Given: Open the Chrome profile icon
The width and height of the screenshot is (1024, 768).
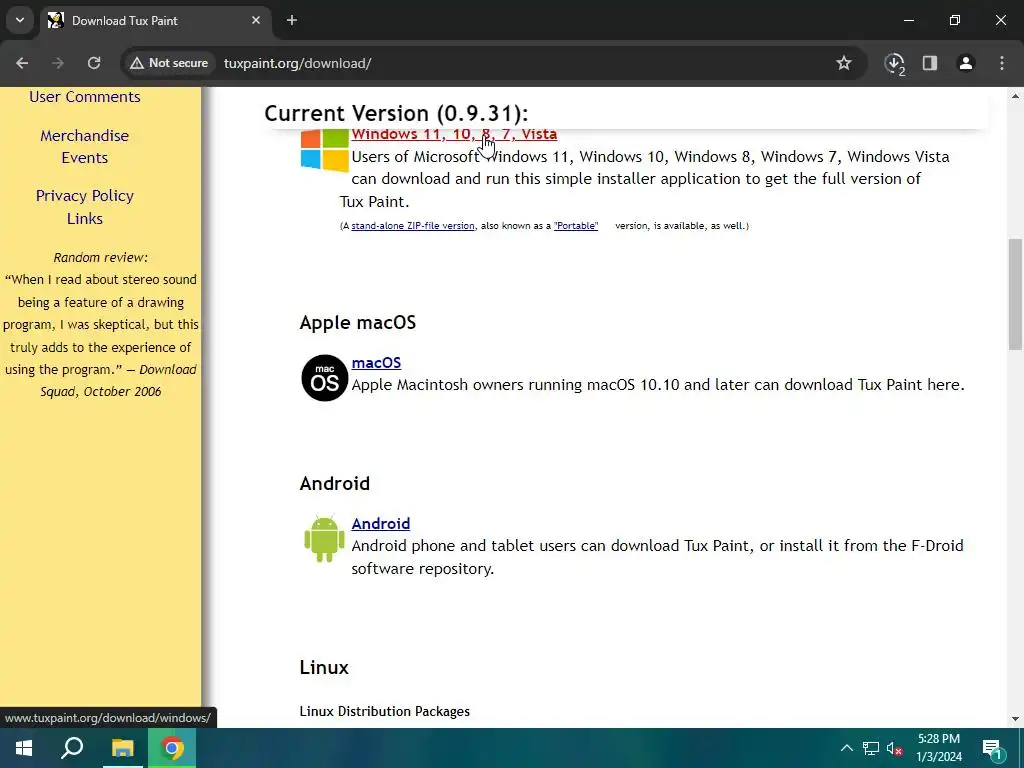Looking at the screenshot, I should point(966,63).
